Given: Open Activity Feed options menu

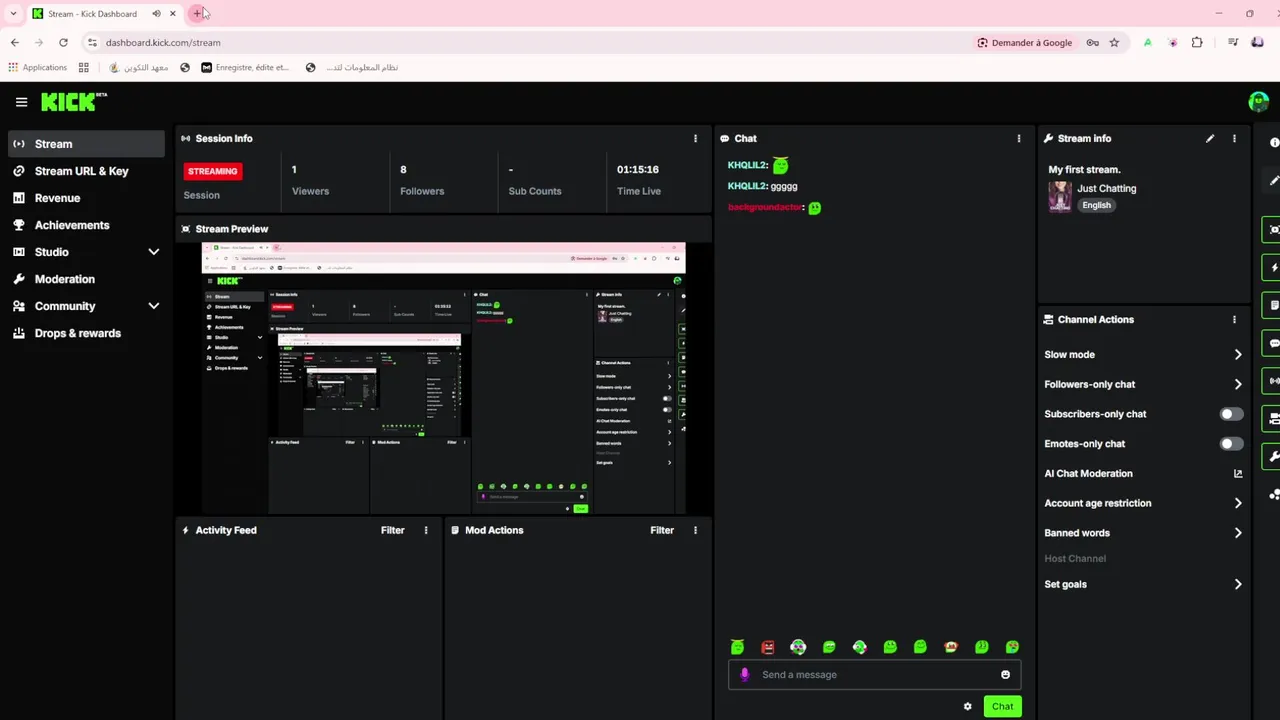Looking at the screenshot, I should pyautogui.click(x=426, y=530).
